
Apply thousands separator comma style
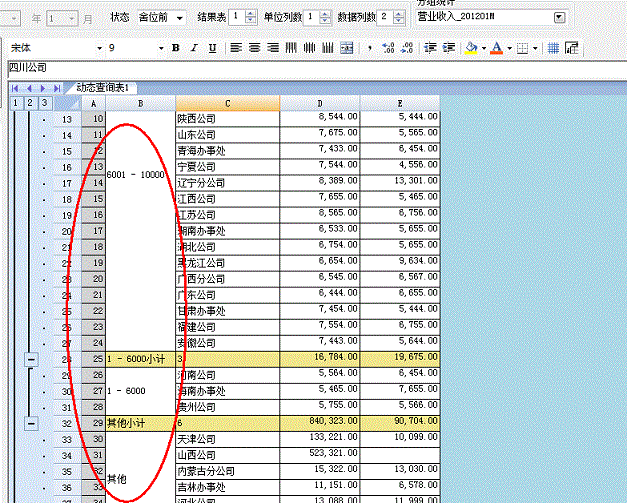pos(370,48)
